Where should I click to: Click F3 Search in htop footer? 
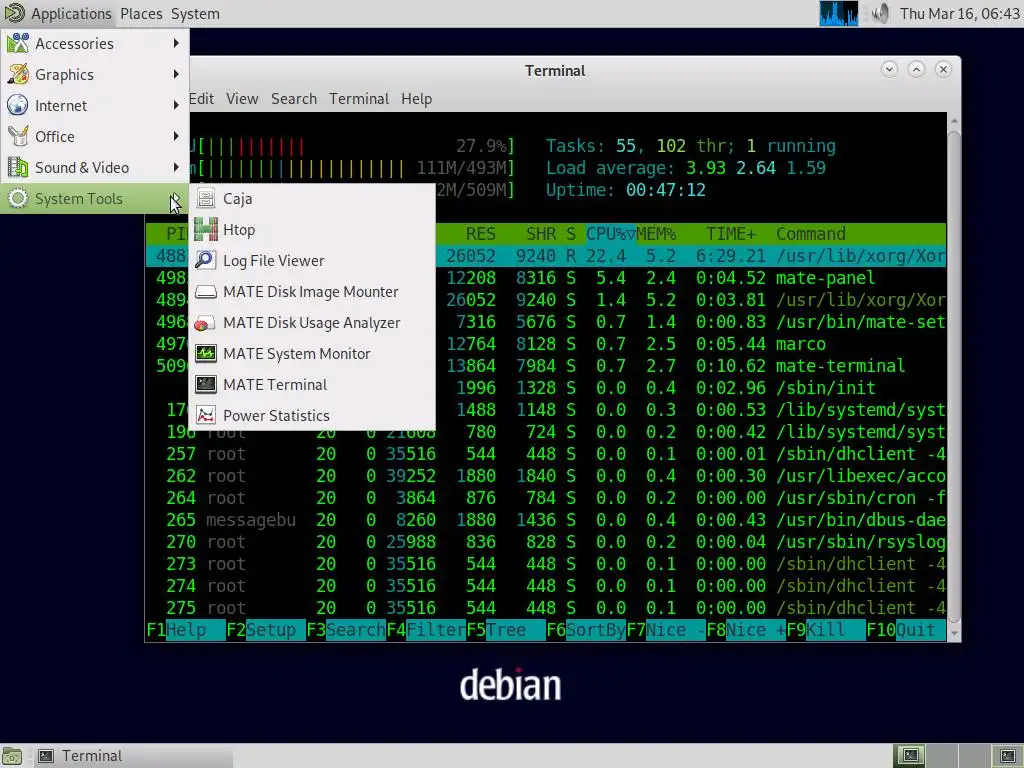pos(346,630)
